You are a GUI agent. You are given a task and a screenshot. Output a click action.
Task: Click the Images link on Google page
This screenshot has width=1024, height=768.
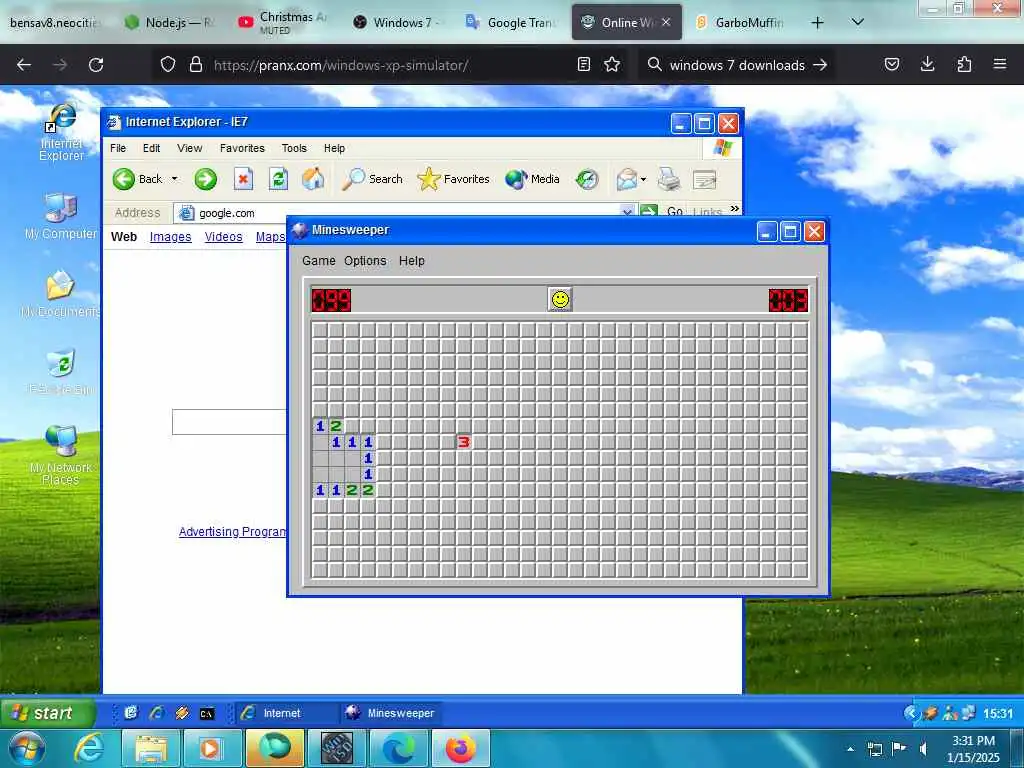[170, 236]
